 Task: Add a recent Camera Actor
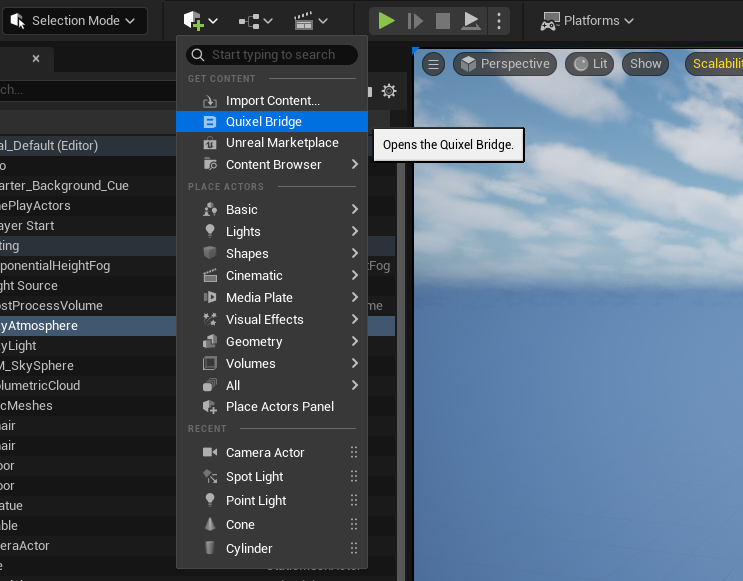pyautogui.click(x=272, y=453)
